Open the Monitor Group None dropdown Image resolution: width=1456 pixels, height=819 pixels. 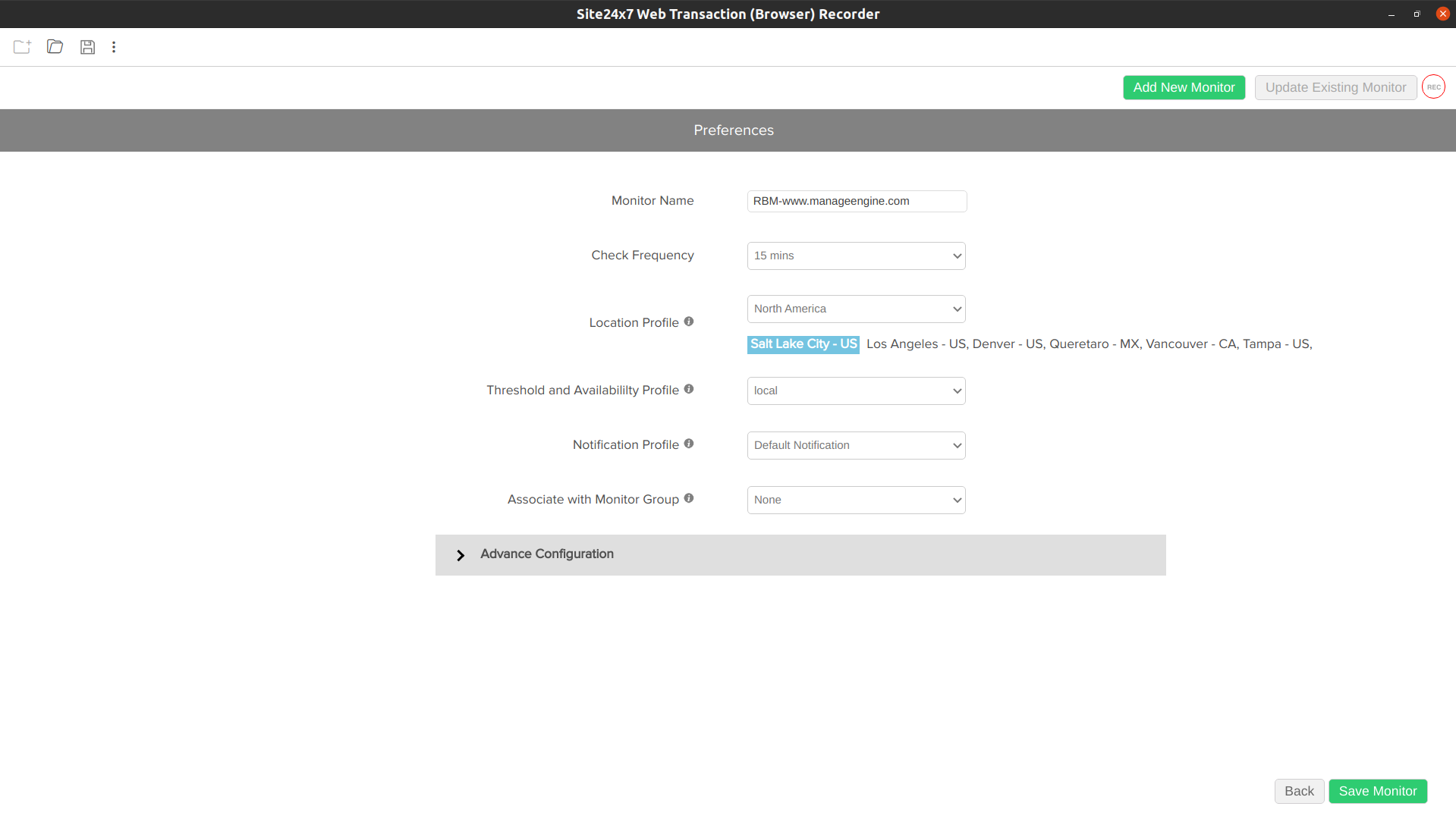[x=856, y=500]
